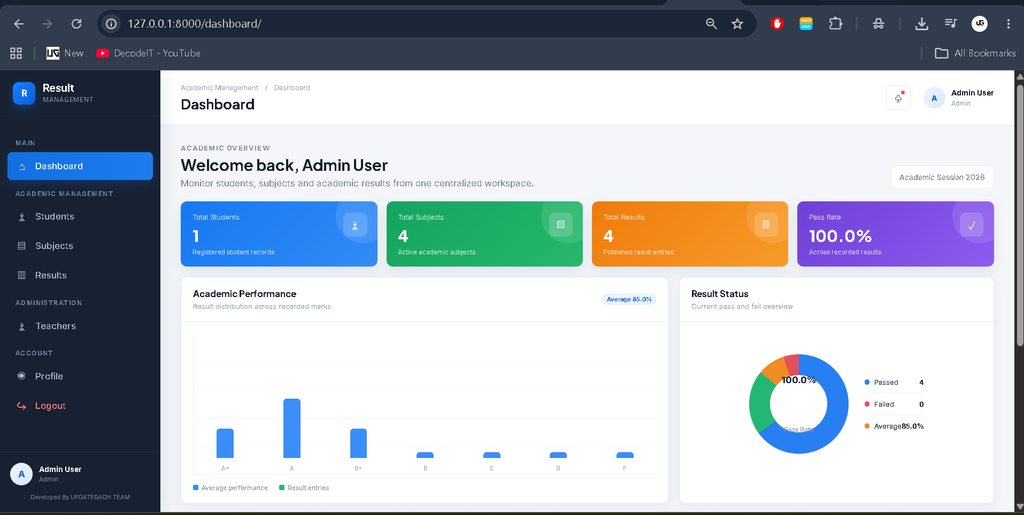Open the media playlist control icon
The width and height of the screenshot is (1024, 515).
(951, 23)
